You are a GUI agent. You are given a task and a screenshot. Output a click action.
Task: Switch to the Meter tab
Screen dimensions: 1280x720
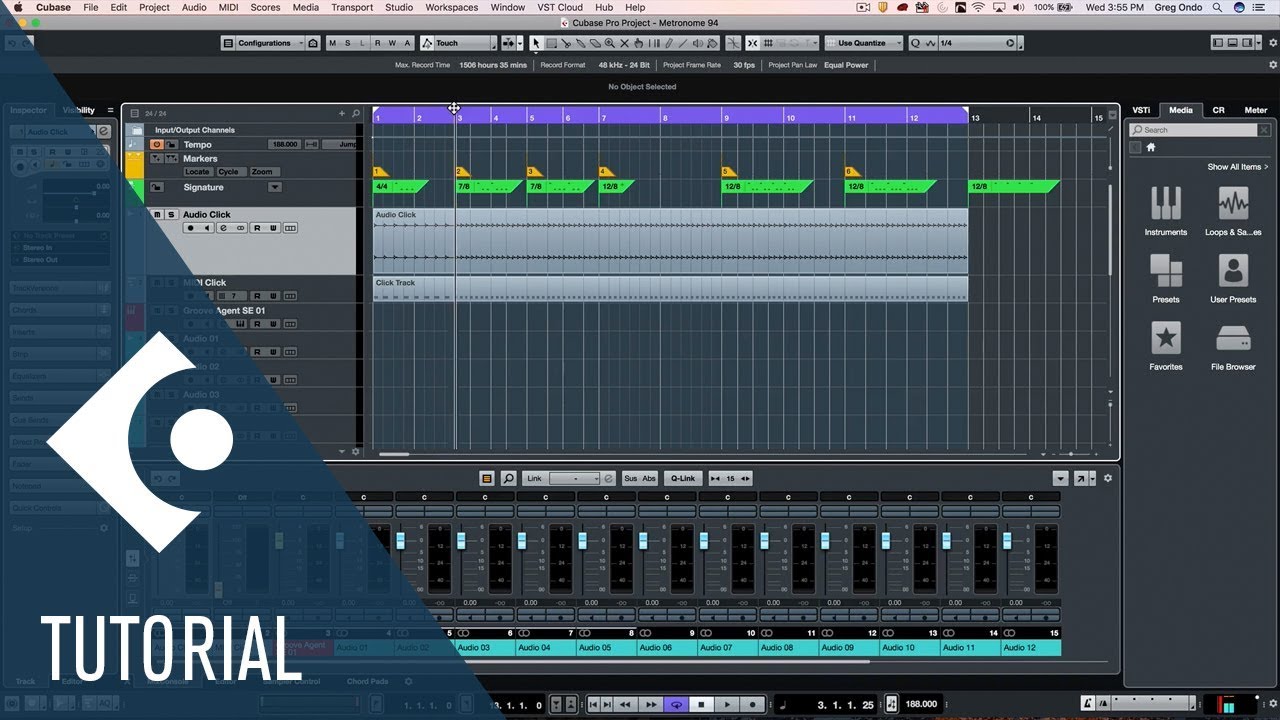tap(1256, 110)
